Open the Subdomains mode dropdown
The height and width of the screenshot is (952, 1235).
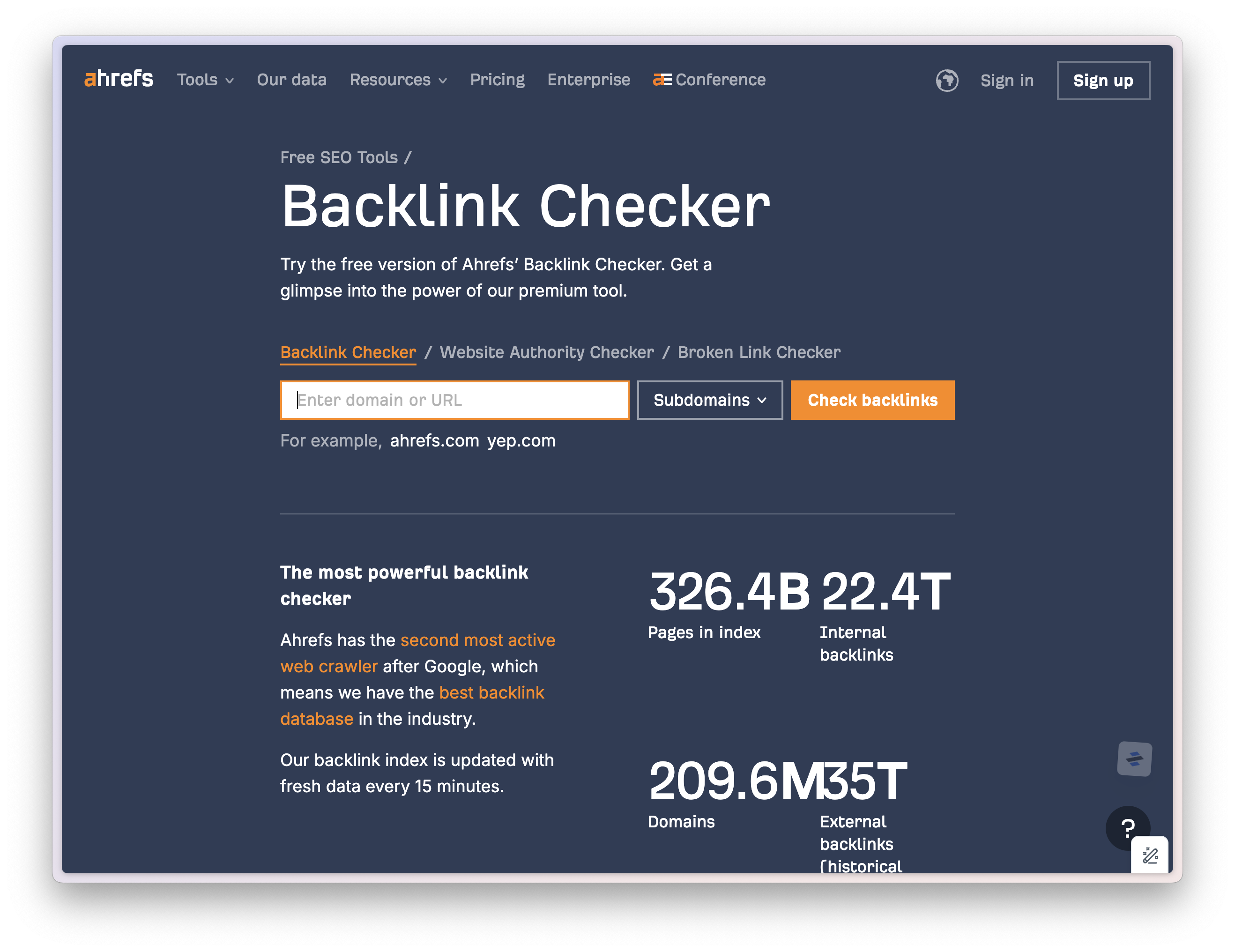[x=710, y=400]
